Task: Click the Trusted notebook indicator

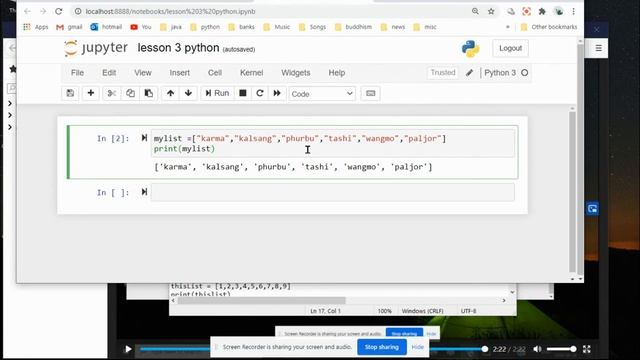Action: [443, 73]
